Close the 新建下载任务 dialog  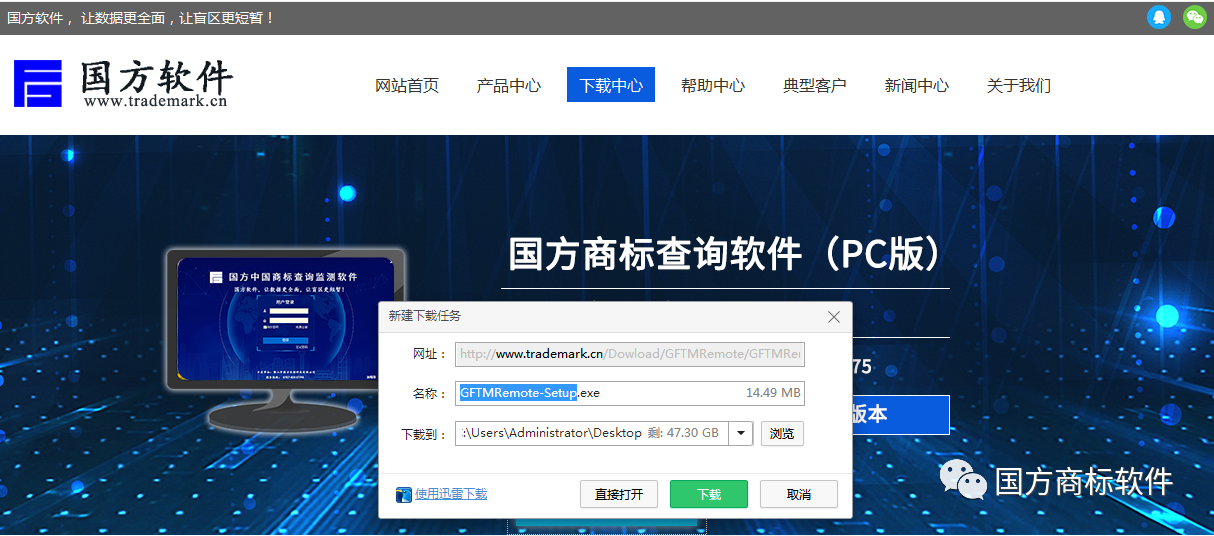click(x=834, y=317)
